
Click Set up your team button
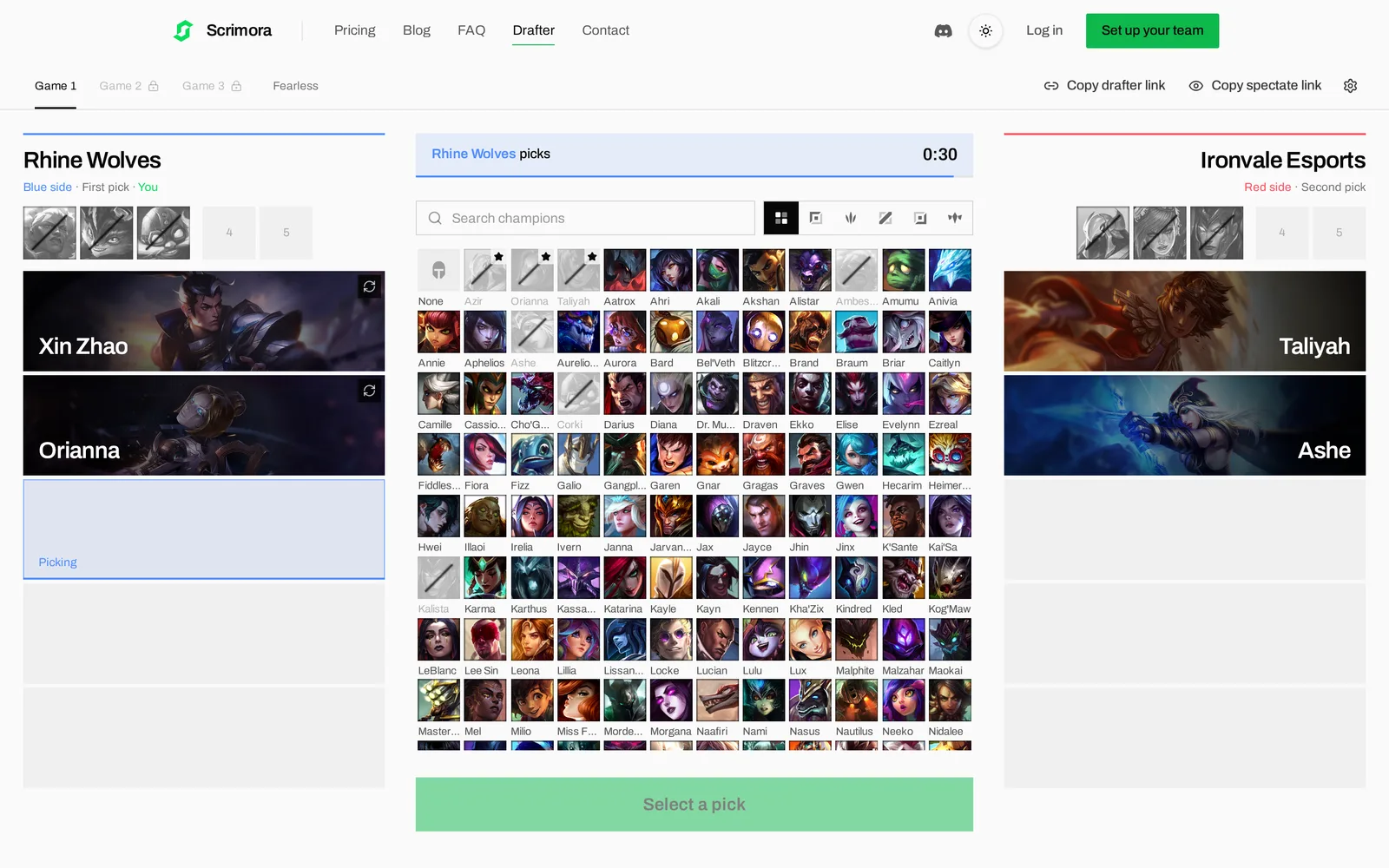click(1152, 30)
